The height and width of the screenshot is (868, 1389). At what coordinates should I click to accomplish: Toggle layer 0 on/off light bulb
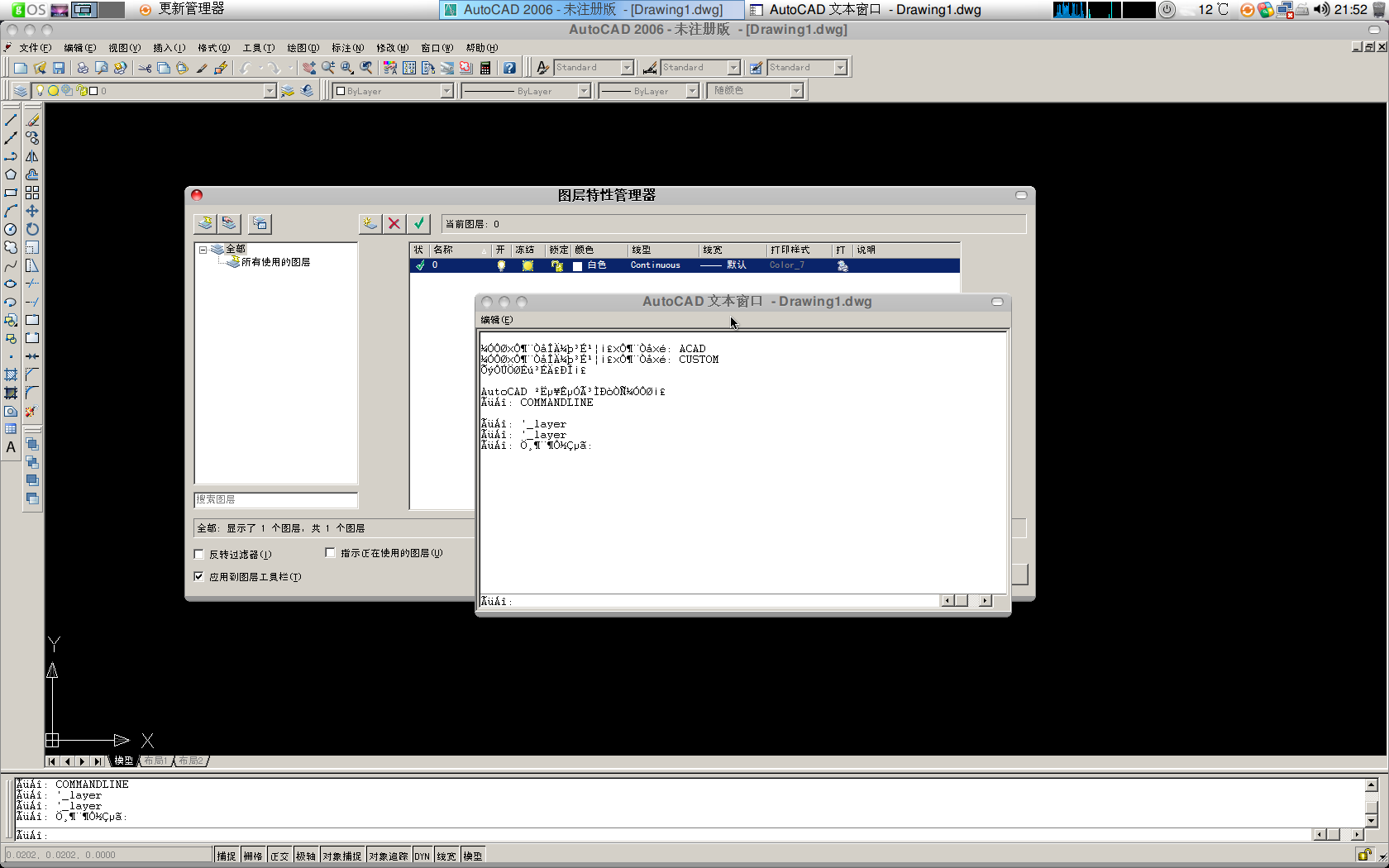501,265
